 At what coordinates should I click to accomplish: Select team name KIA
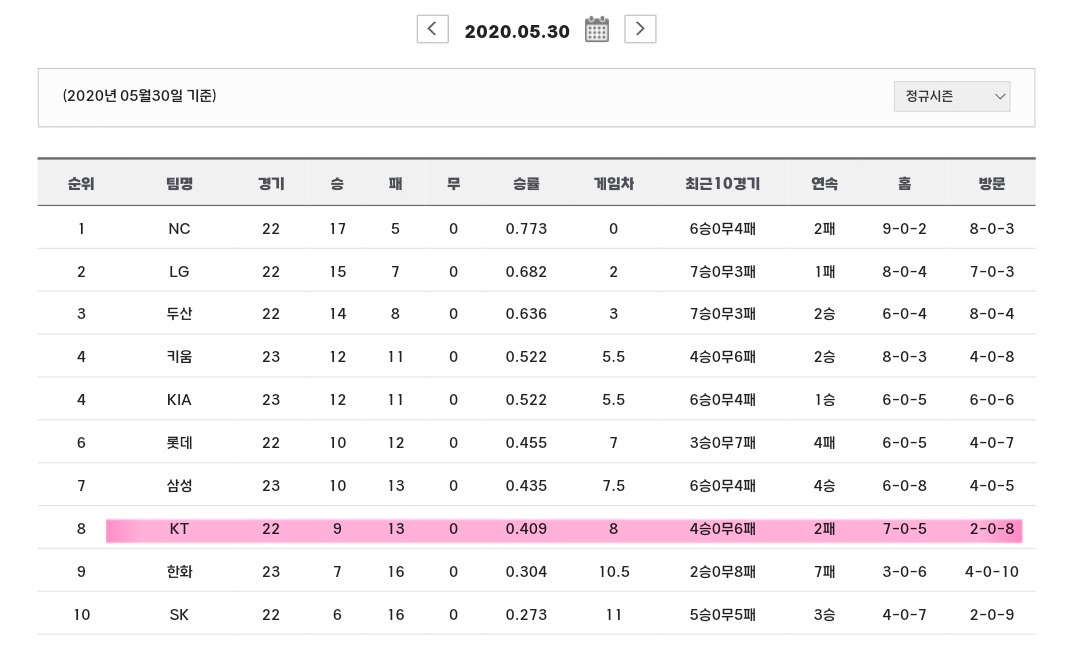coord(179,400)
